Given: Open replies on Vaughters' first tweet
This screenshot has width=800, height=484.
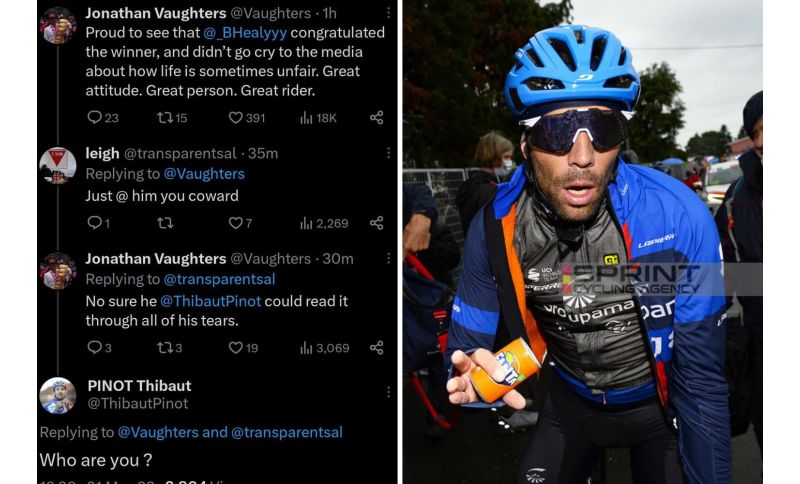Looking at the screenshot, I should tap(103, 118).
